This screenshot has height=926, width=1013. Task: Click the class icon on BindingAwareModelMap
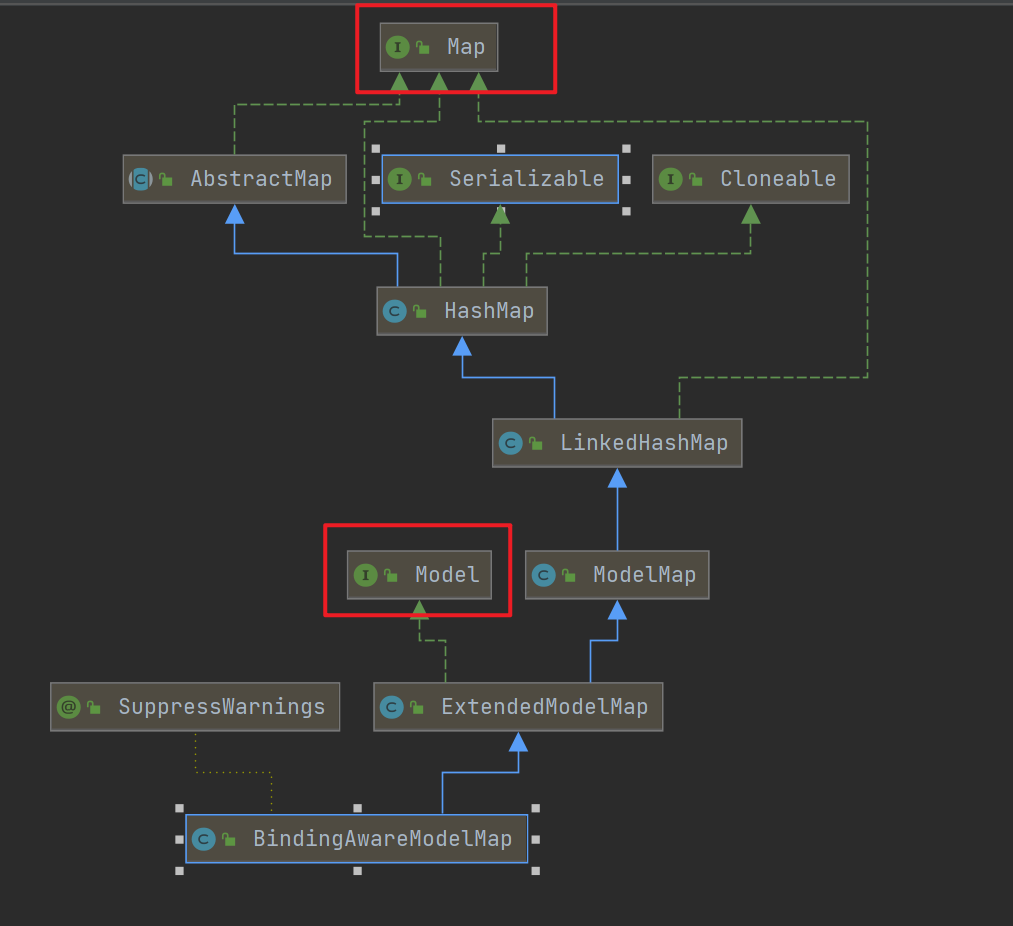203,839
